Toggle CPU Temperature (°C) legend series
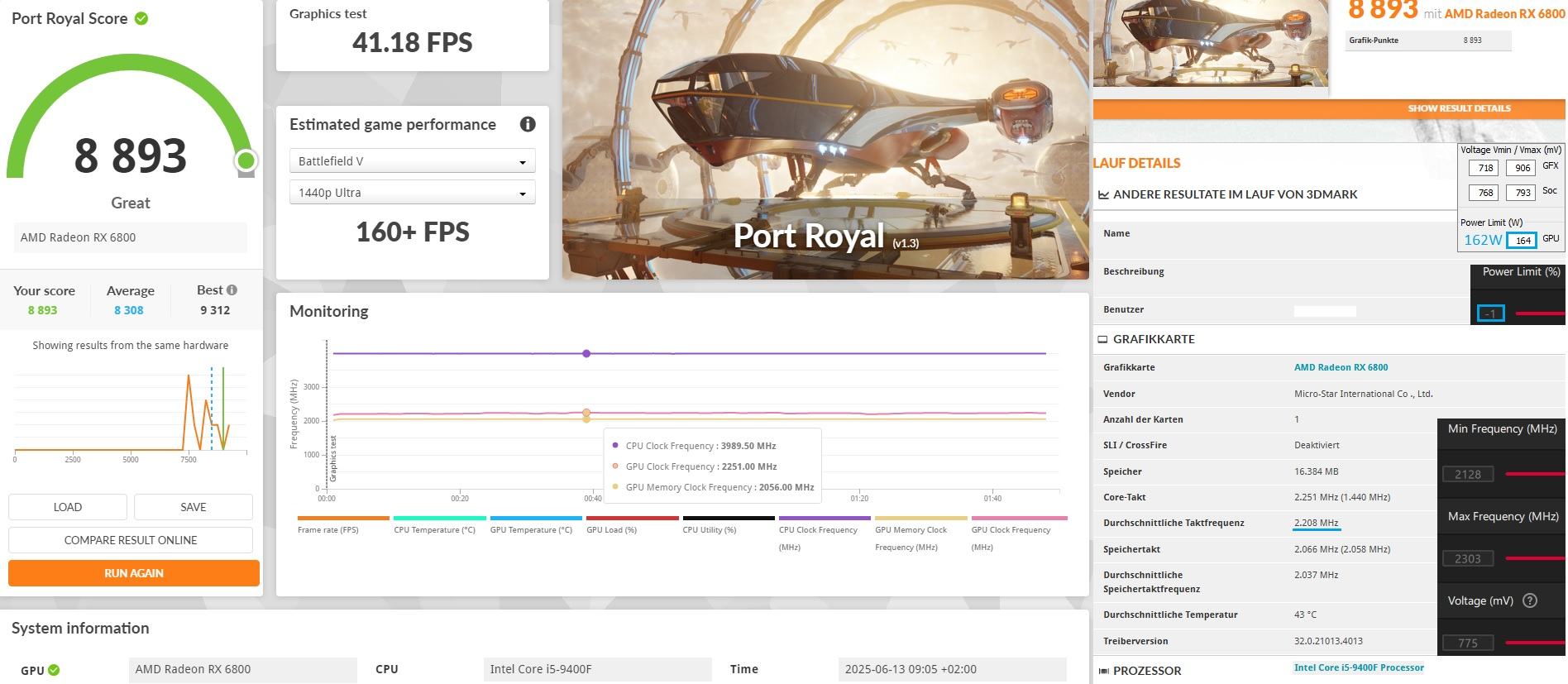1568x684 pixels. 439,524
